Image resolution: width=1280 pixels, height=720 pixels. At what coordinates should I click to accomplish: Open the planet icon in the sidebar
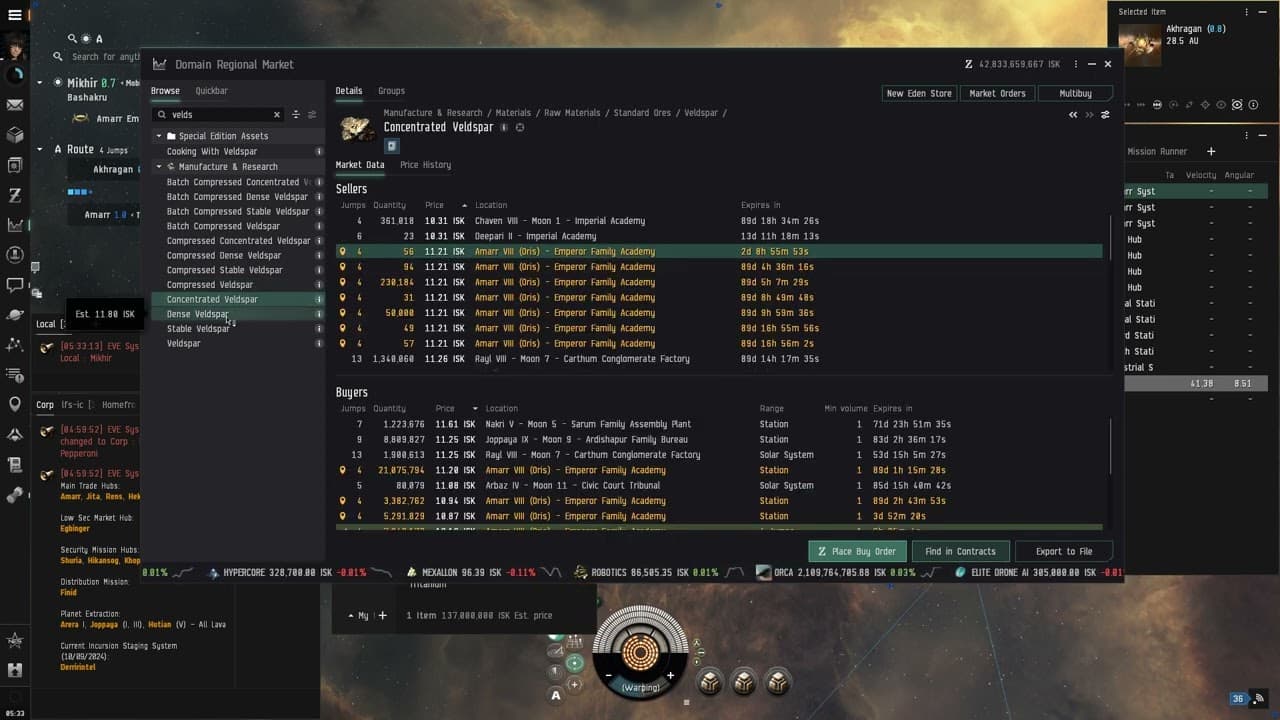point(15,315)
